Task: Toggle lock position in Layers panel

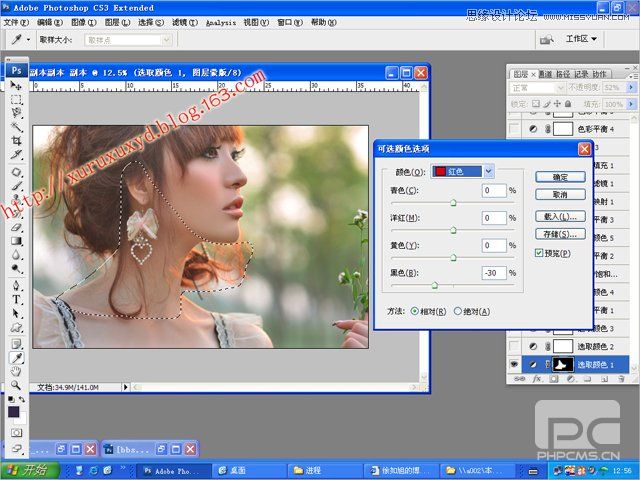Action: (x=557, y=104)
